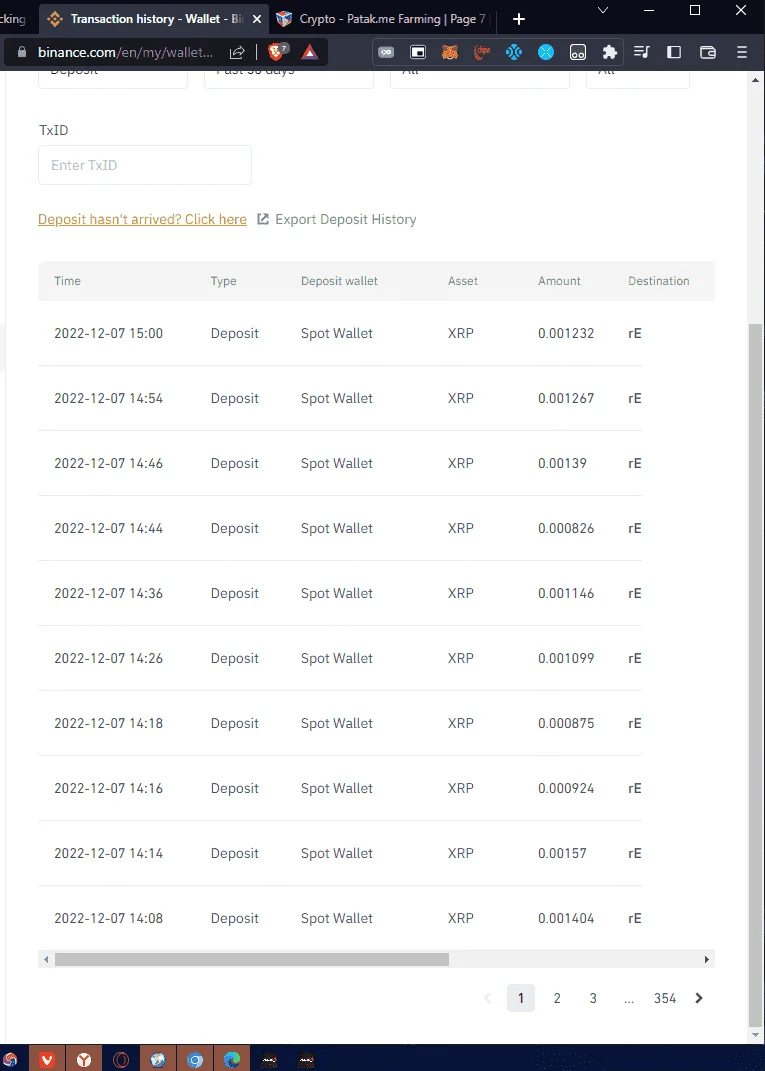
Task: Click the share page icon in address bar
Action: click(x=237, y=52)
